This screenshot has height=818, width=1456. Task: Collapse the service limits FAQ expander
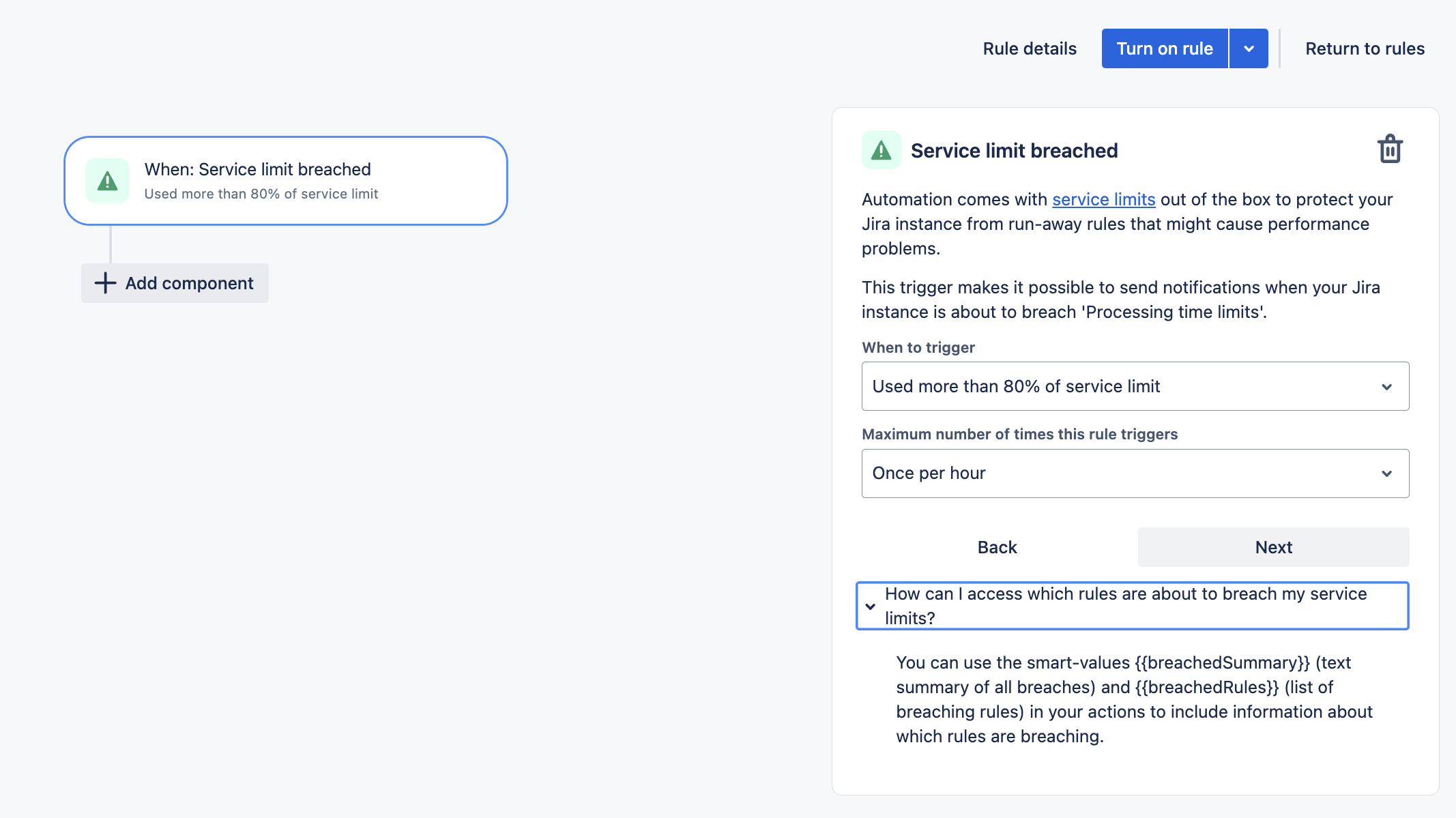(x=1133, y=606)
